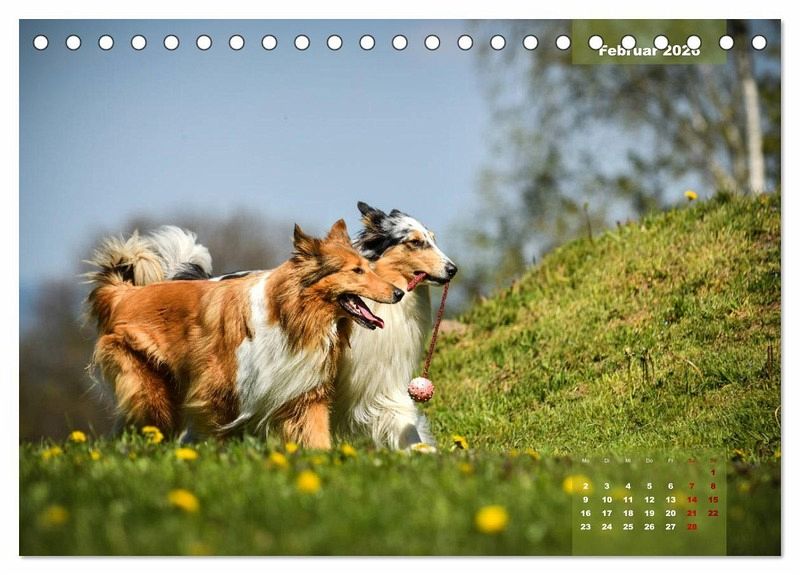Screen dimensions: 800x575
Task: Select date 27 in the Friday column
Action: click(670, 526)
